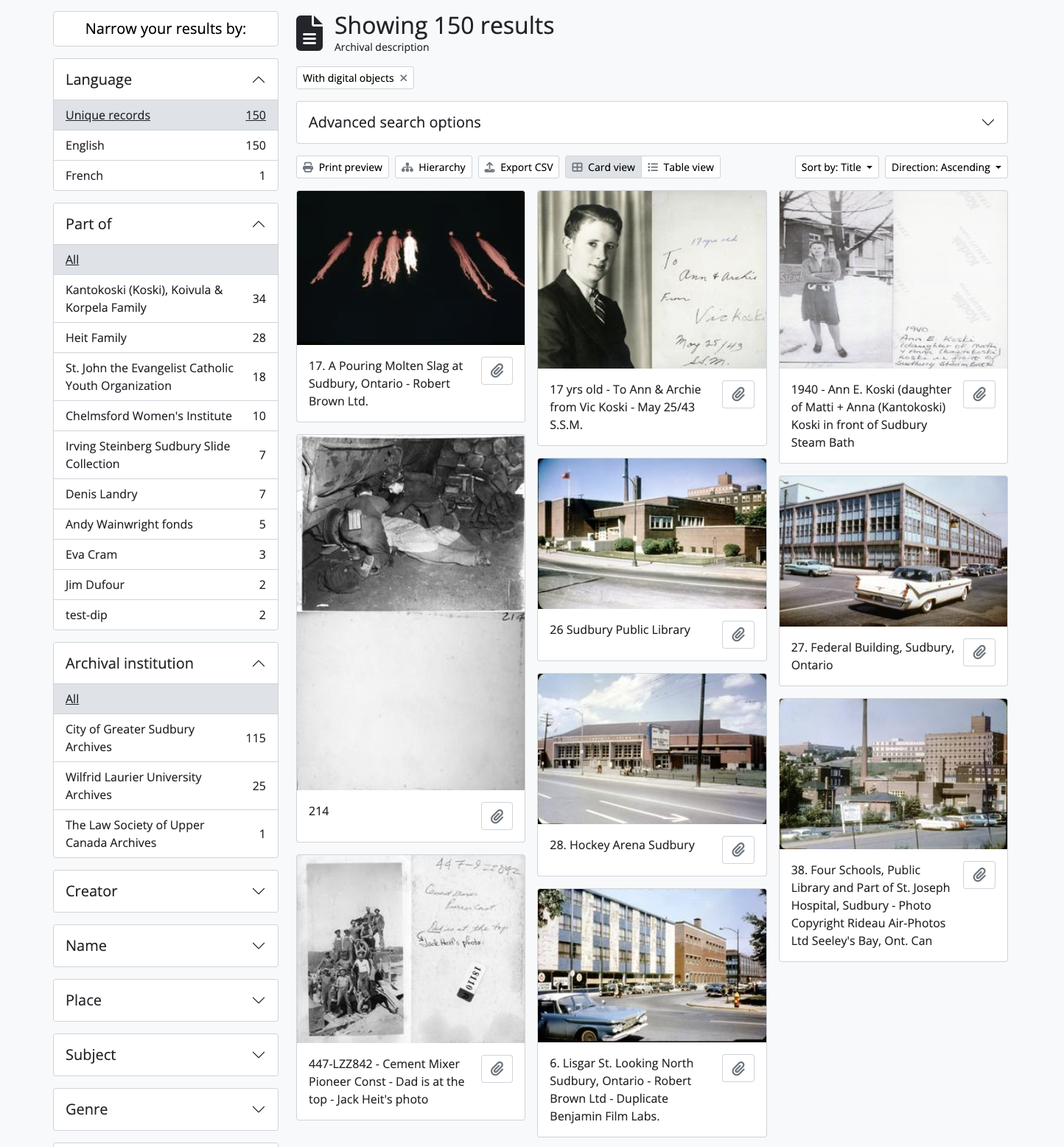Filter by City of Greater Sudbury Archives
Screen dimensions: 1064x1147
tap(130, 738)
